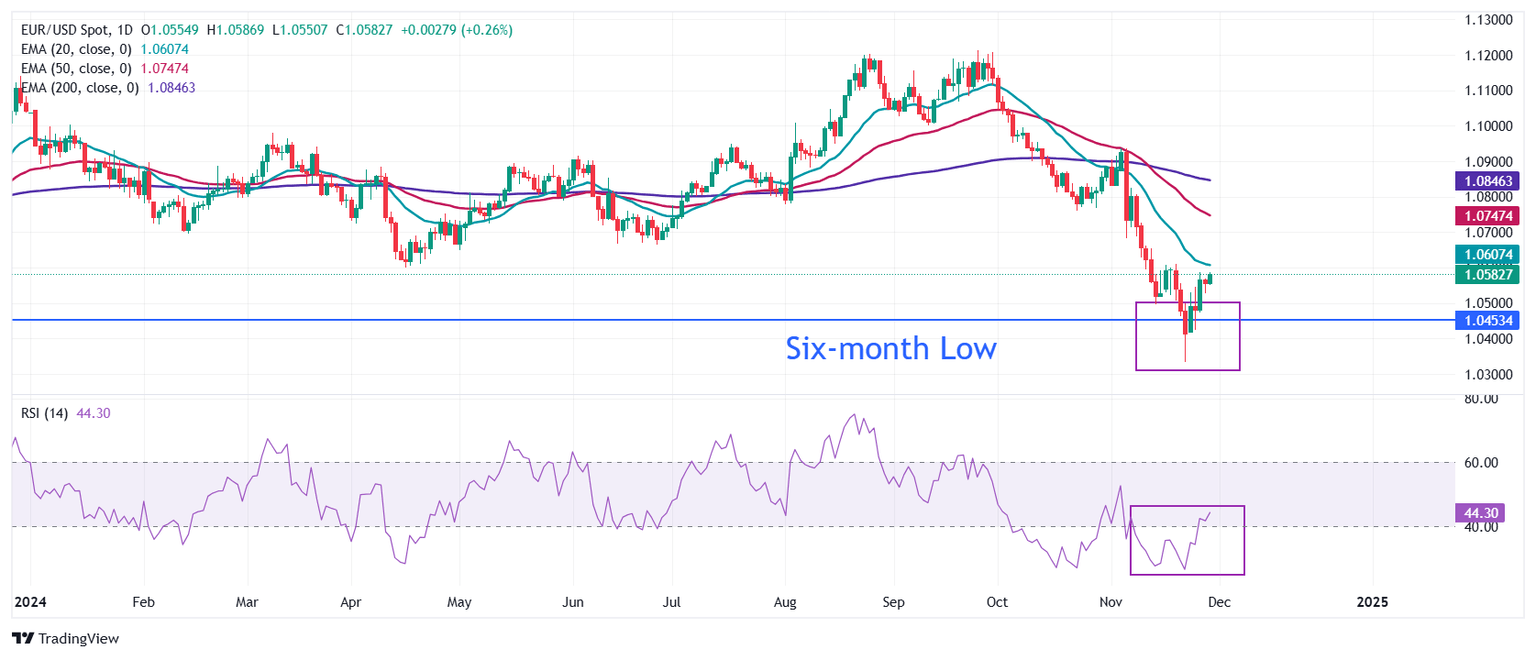Open the EMA (20, close, 0) legend
Viewport: 1536px width, 658px height.
pyautogui.click(x=76, y=49)
